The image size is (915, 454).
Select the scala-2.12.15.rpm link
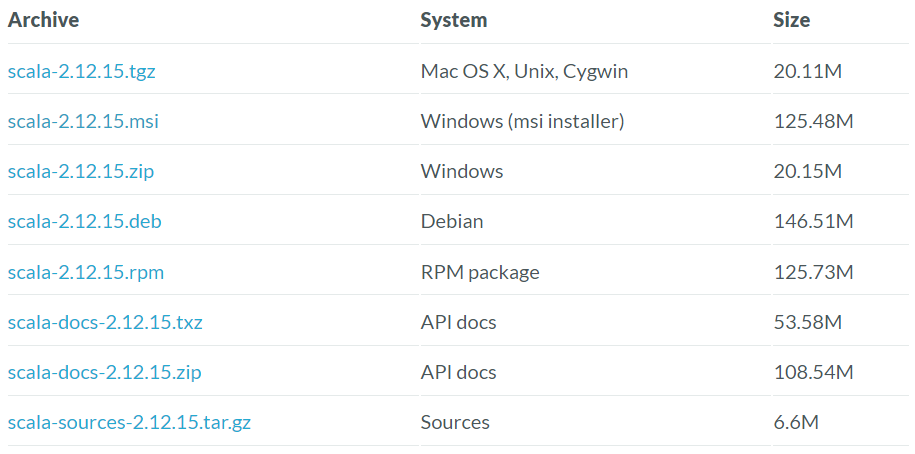pos(86,272)
